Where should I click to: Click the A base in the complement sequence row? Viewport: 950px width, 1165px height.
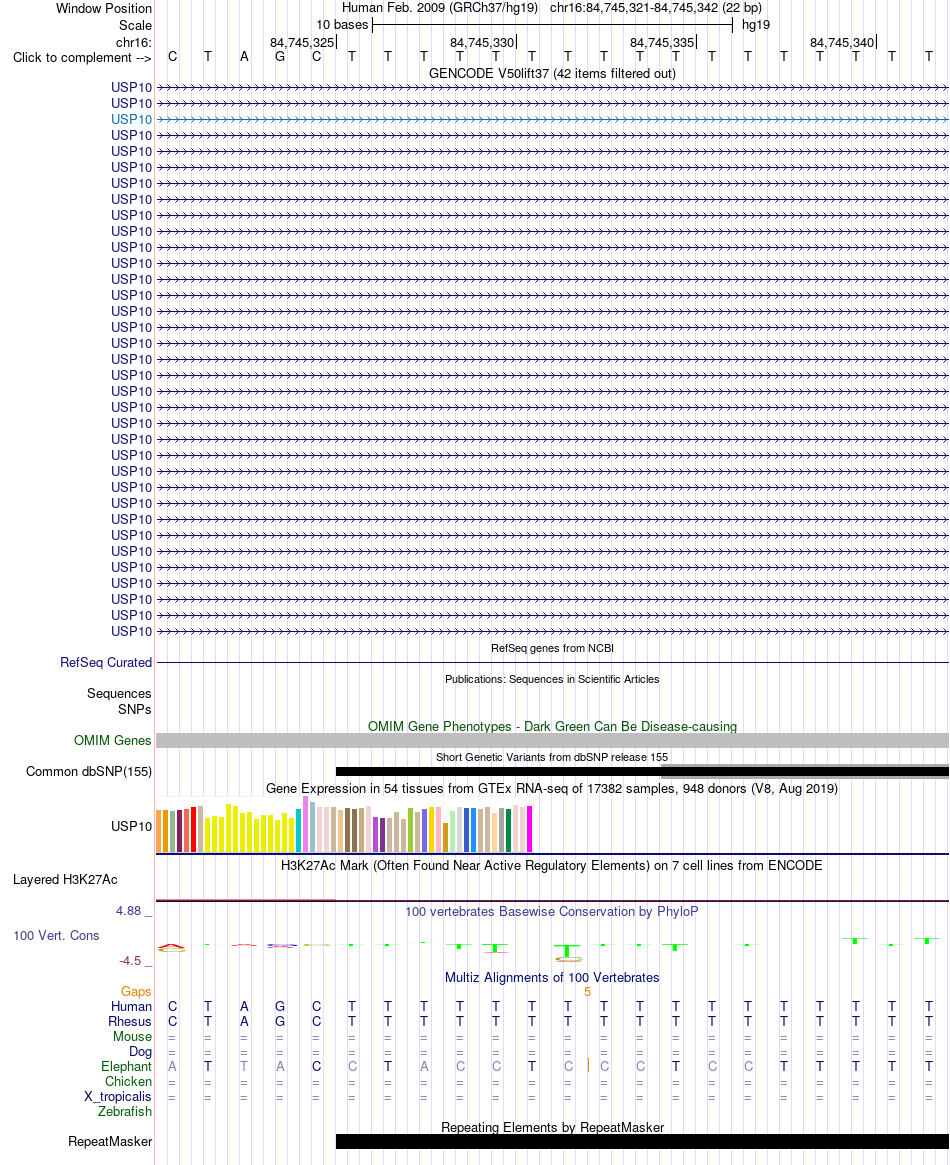coord(244,56)
